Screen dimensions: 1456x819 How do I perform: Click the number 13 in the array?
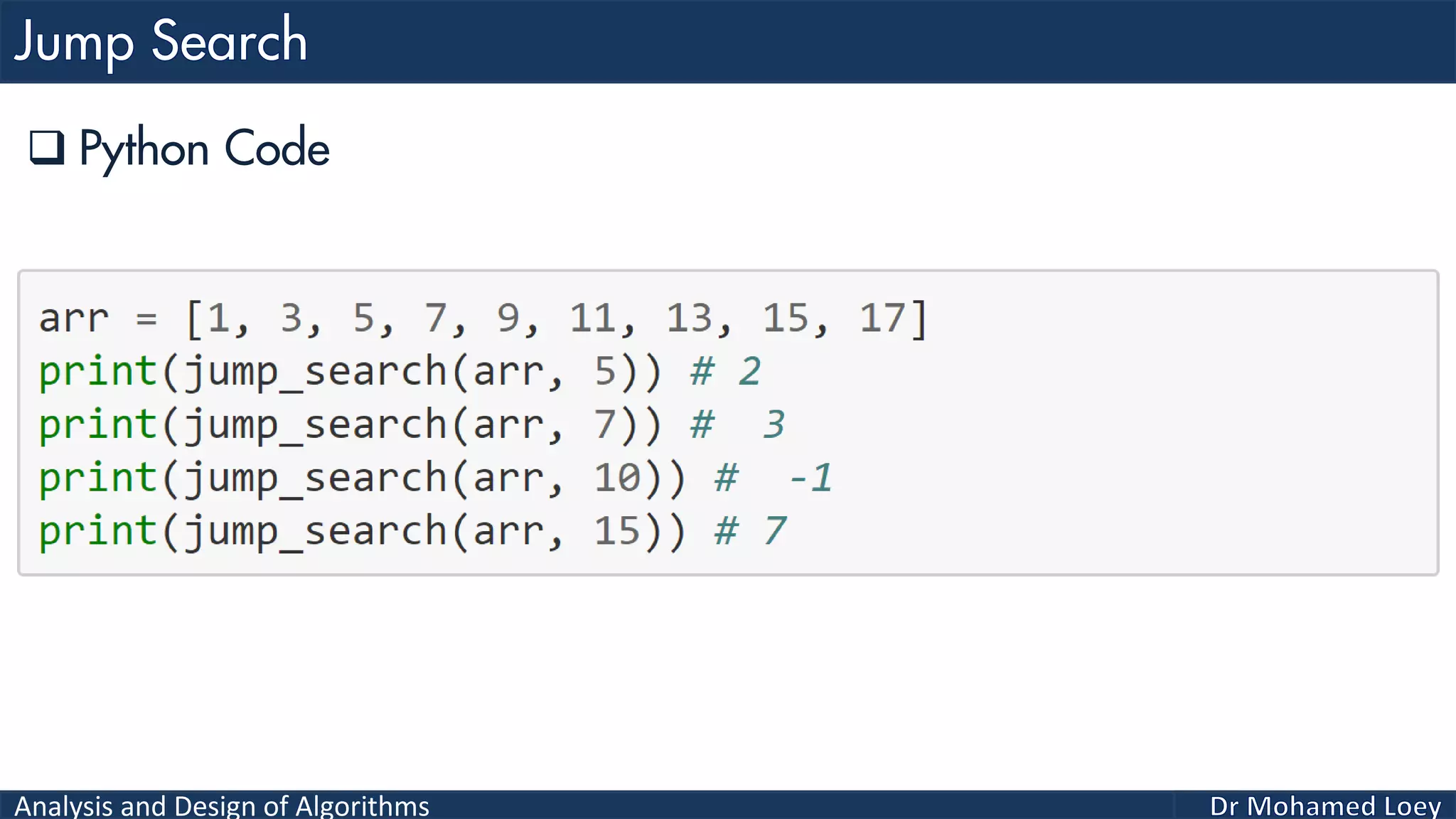coord(689,318)
